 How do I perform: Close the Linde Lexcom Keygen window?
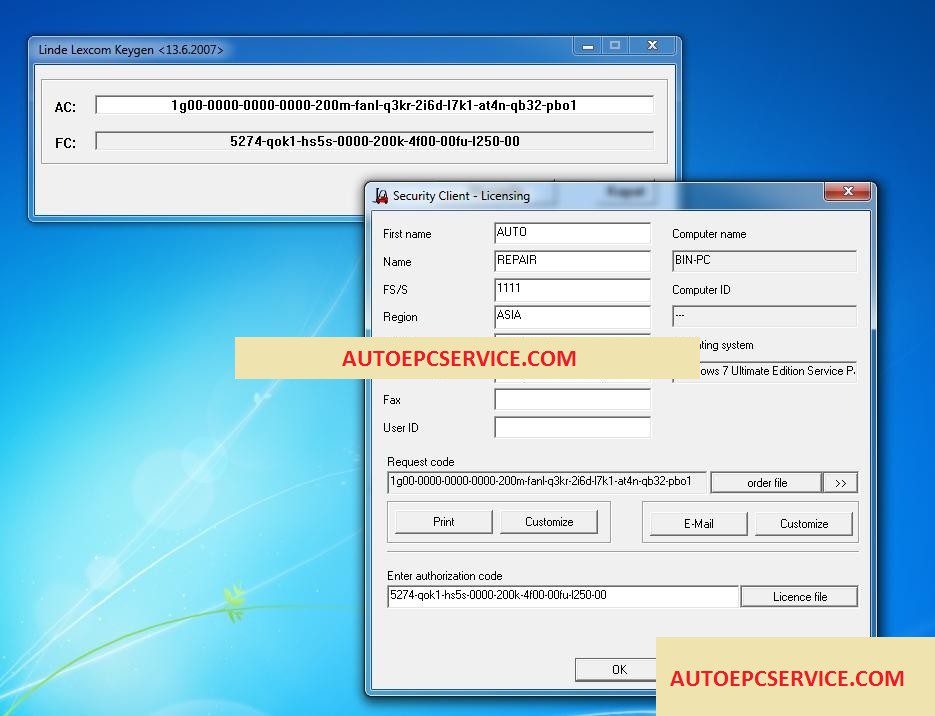[652, 46]
